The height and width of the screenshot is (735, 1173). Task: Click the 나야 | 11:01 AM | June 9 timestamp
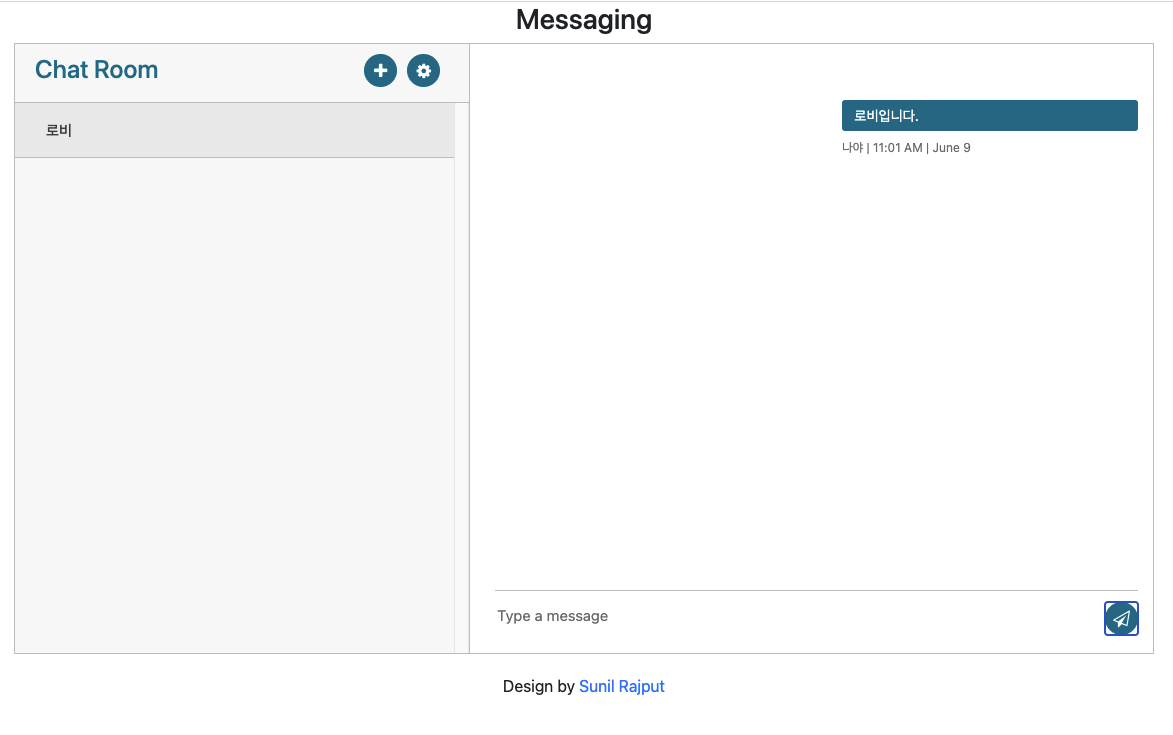click(906, 148)
